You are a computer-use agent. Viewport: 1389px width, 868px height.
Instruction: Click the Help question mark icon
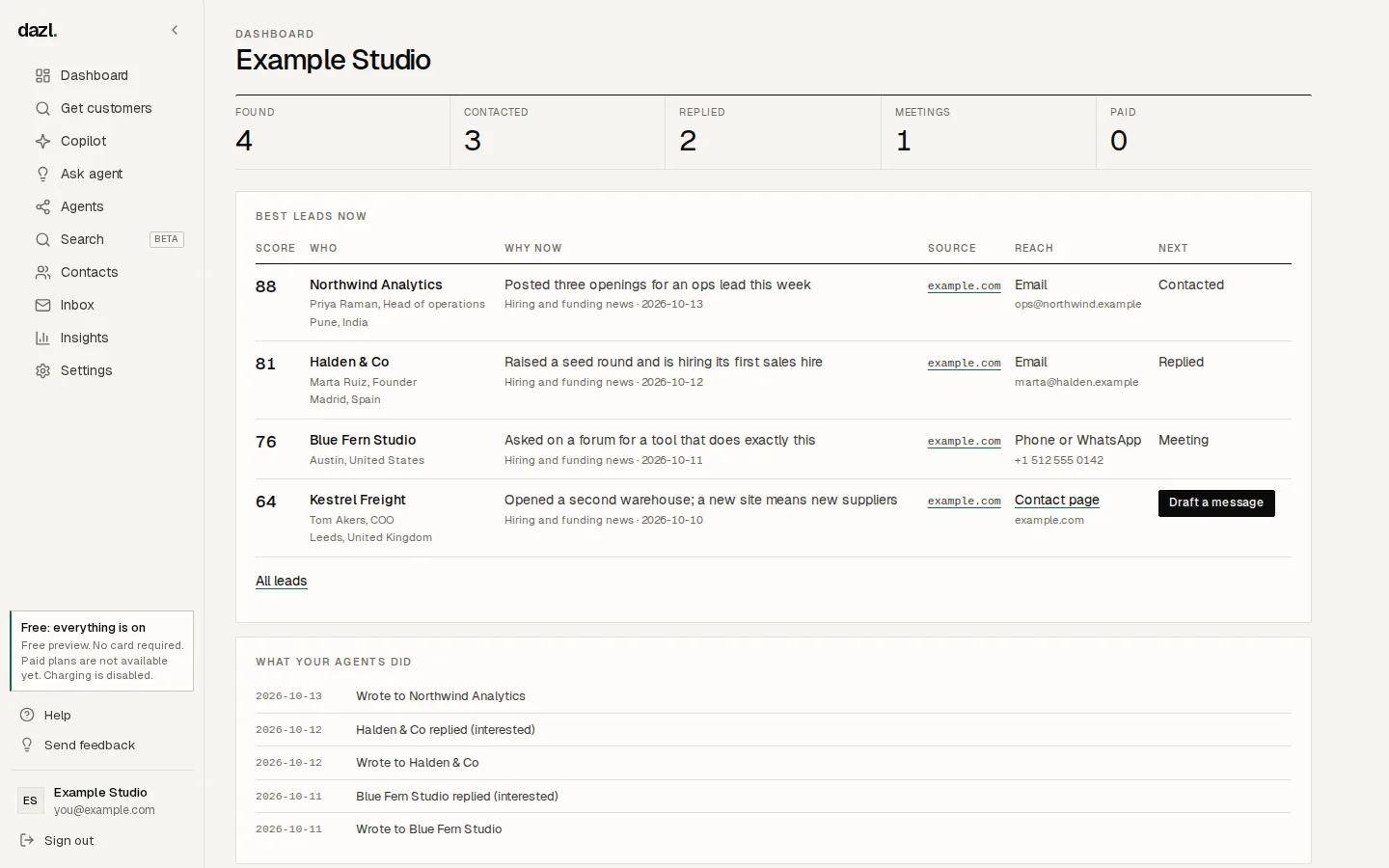[x=27, y=715]
